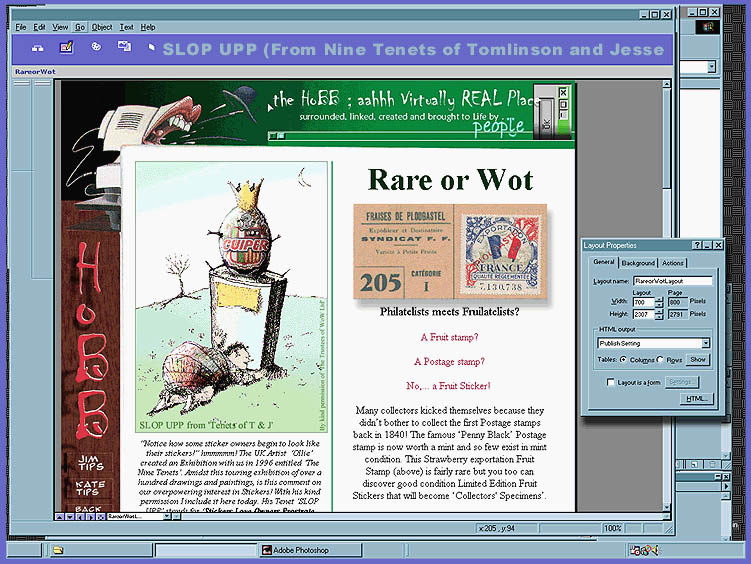The width and height of the screenshot is (751, 564).
Task: Click the system tray icons cluster
Action: 644,550
